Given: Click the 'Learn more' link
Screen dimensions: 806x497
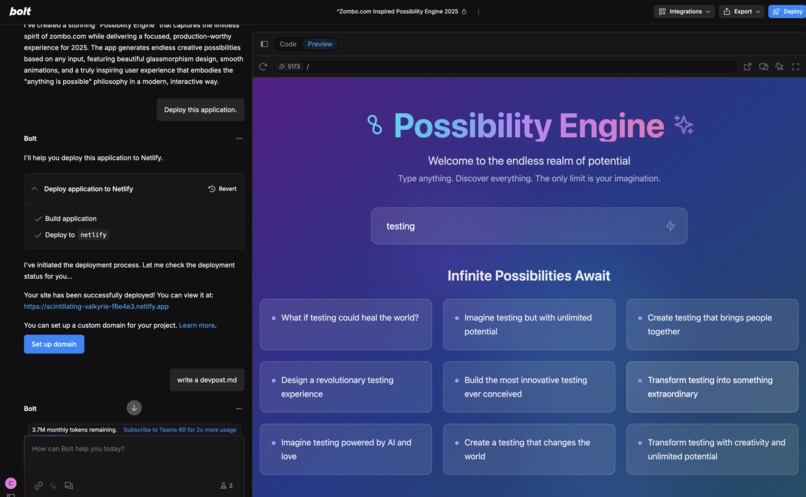Looking at the screenshot, I should [x=197, y=326].
